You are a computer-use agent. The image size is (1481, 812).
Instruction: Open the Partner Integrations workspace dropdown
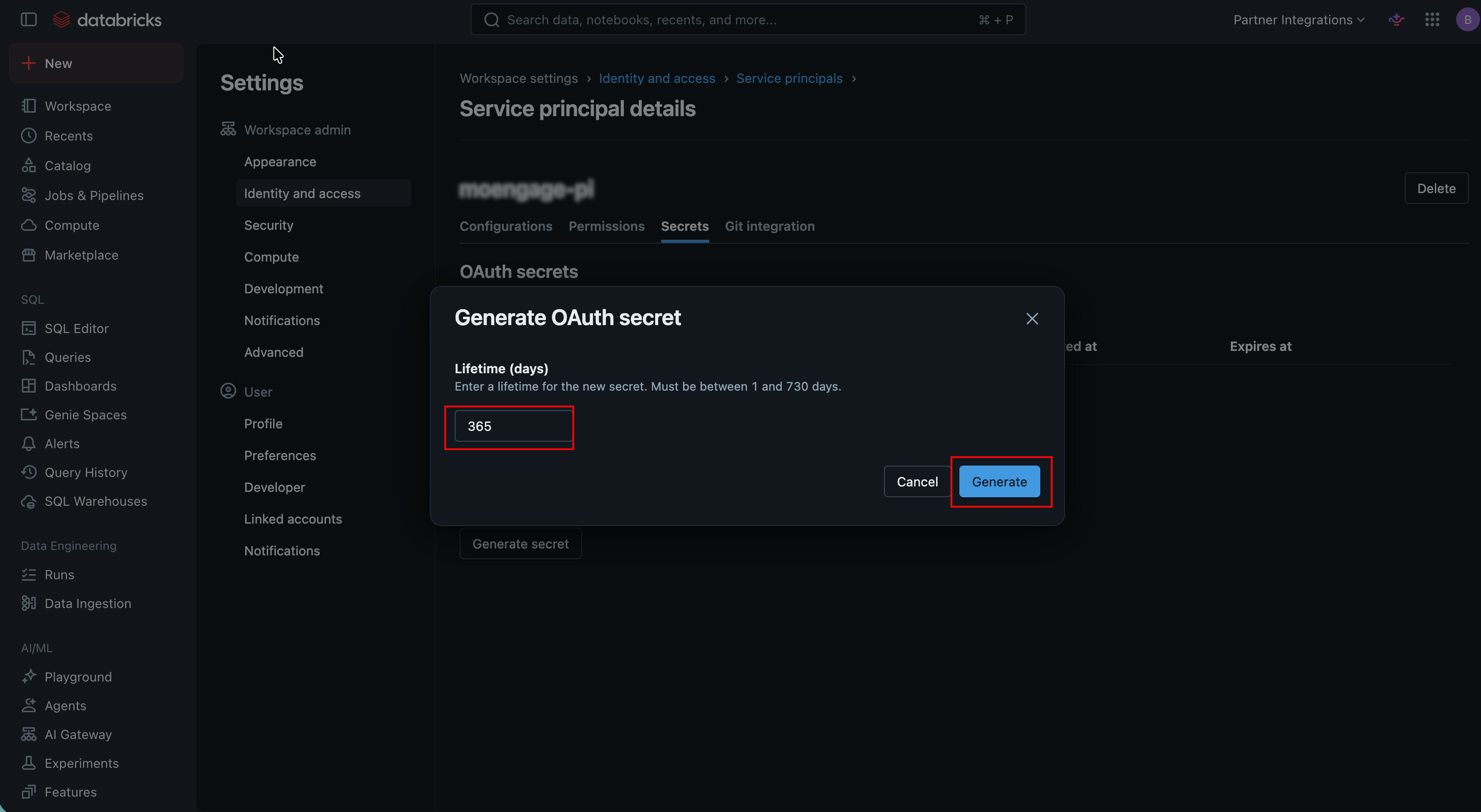click(1299, 19)
